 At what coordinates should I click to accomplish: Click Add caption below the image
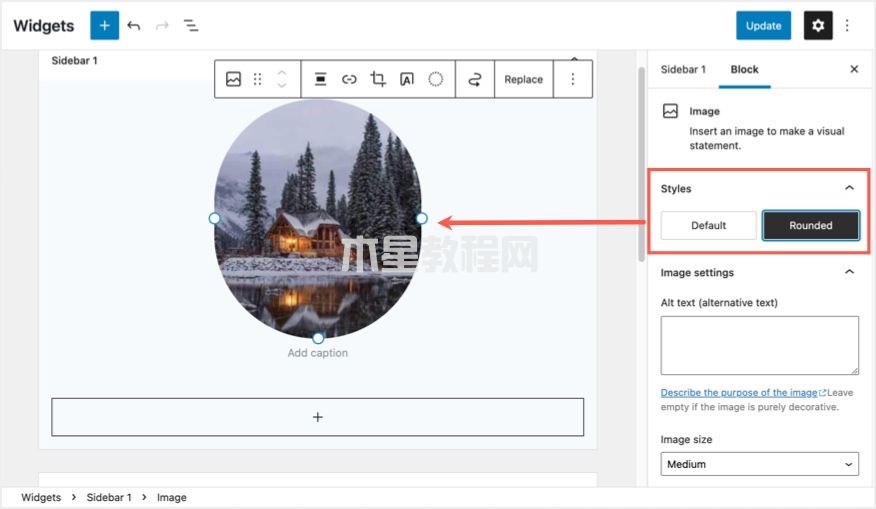[x=317, y=353]
